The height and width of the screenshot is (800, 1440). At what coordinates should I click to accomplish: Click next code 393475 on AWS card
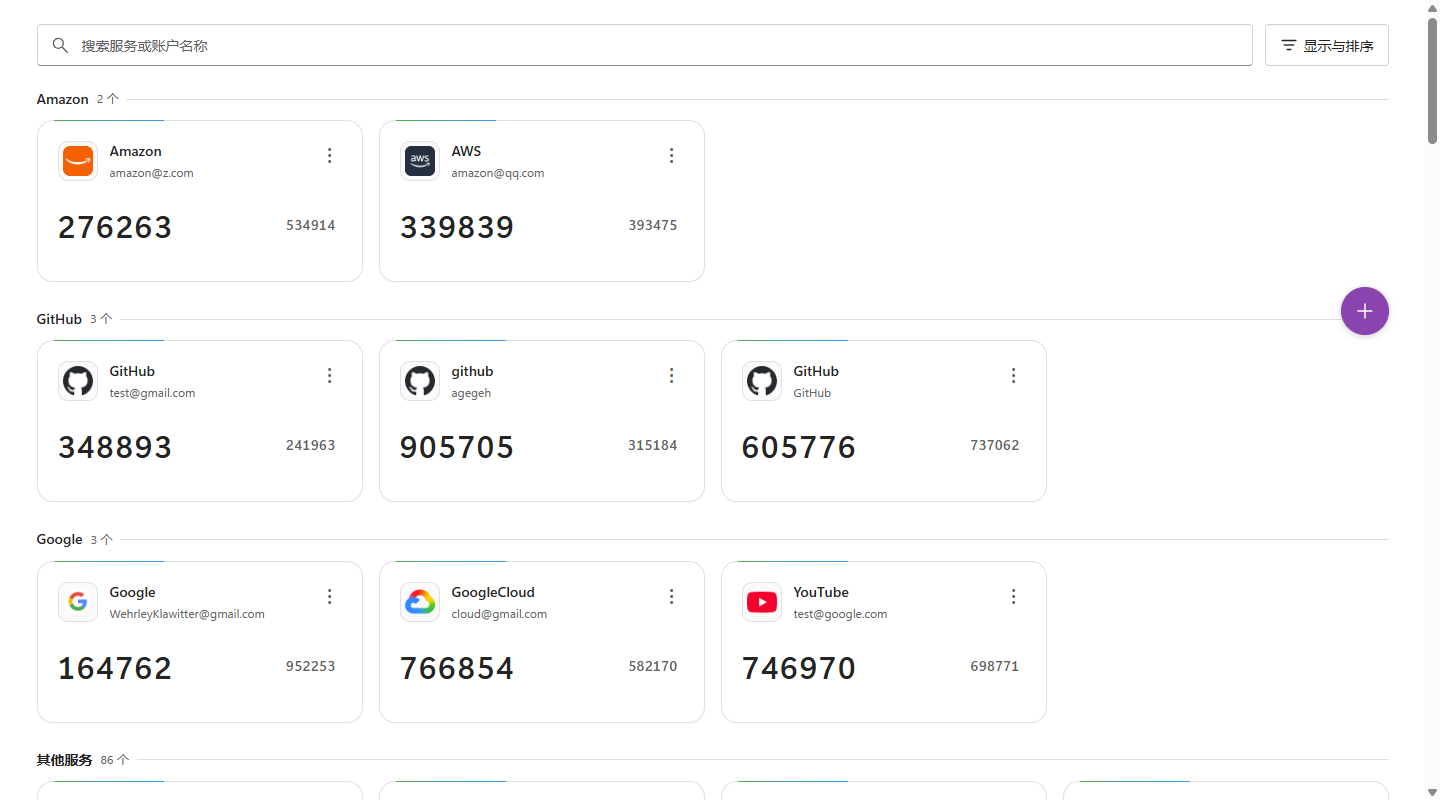[653, 225]
